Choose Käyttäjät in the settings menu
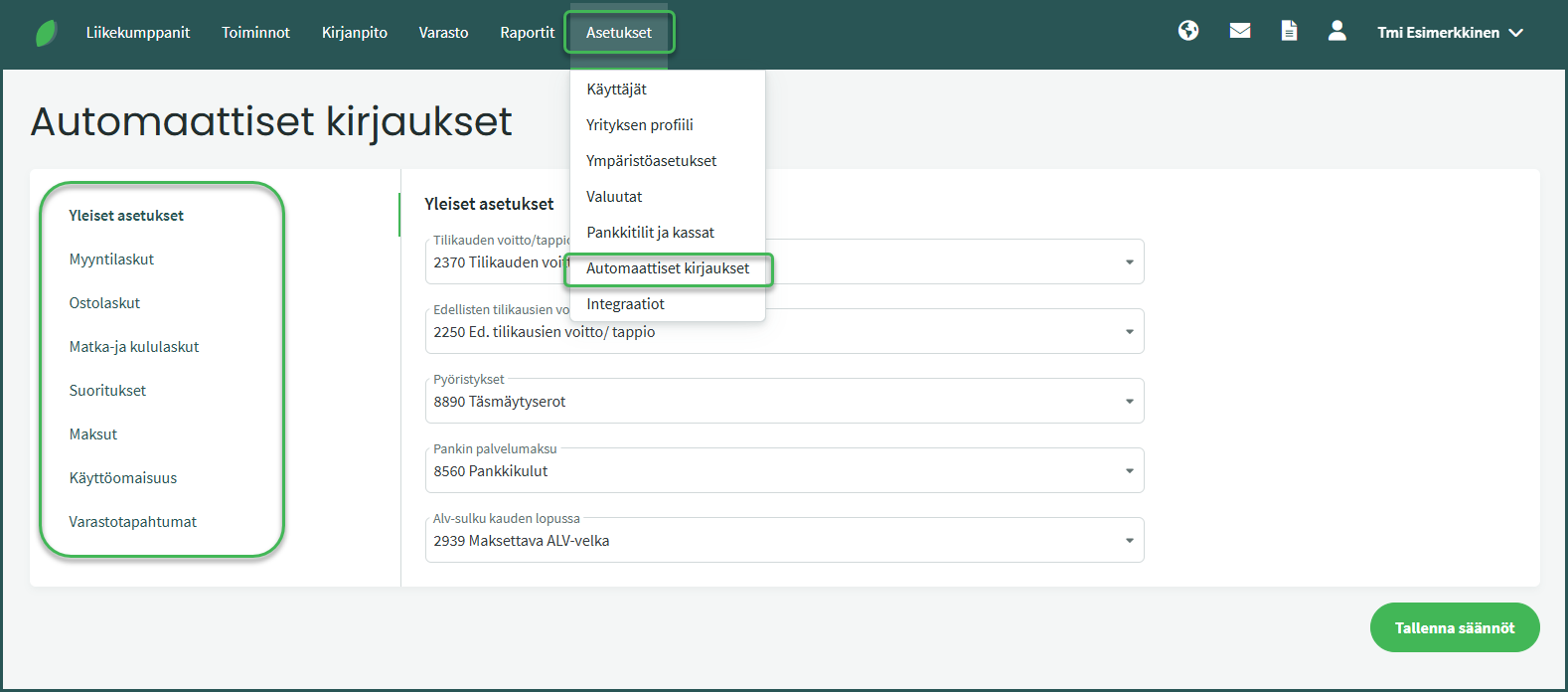Viewport: 1568px width, 692px height. point(616,89)
